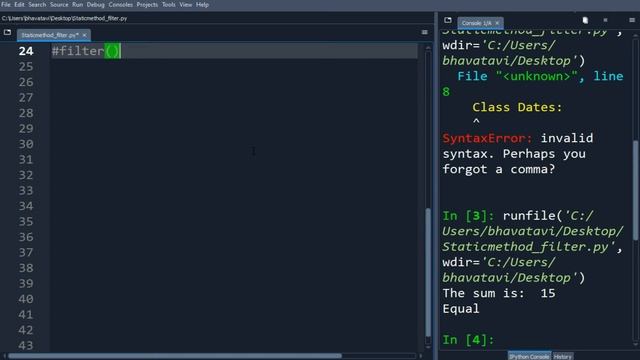Click the In [4]: console prompt
Screen dimensions: 640x360
click(468, 340)
